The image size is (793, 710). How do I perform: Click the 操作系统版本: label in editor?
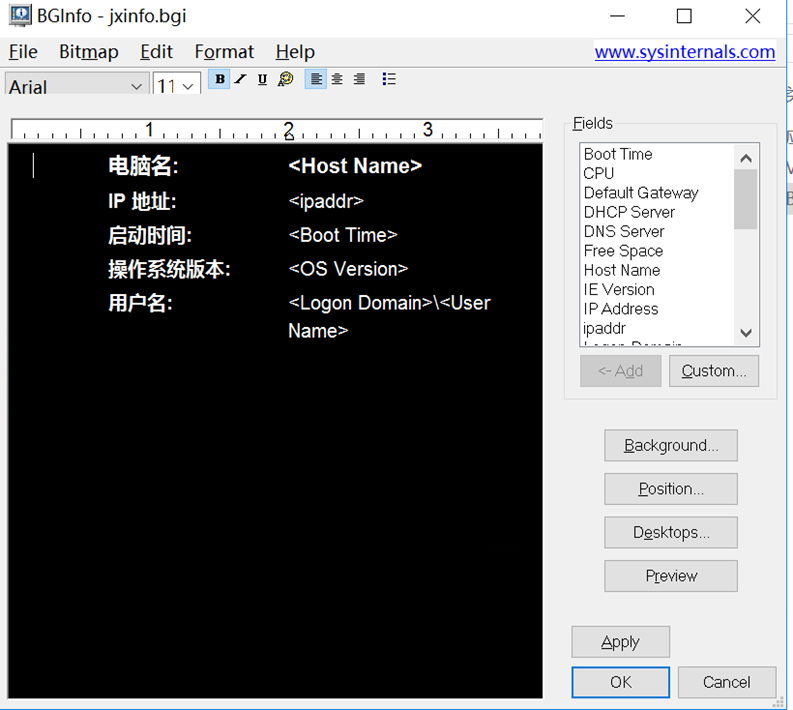point(169,269)
